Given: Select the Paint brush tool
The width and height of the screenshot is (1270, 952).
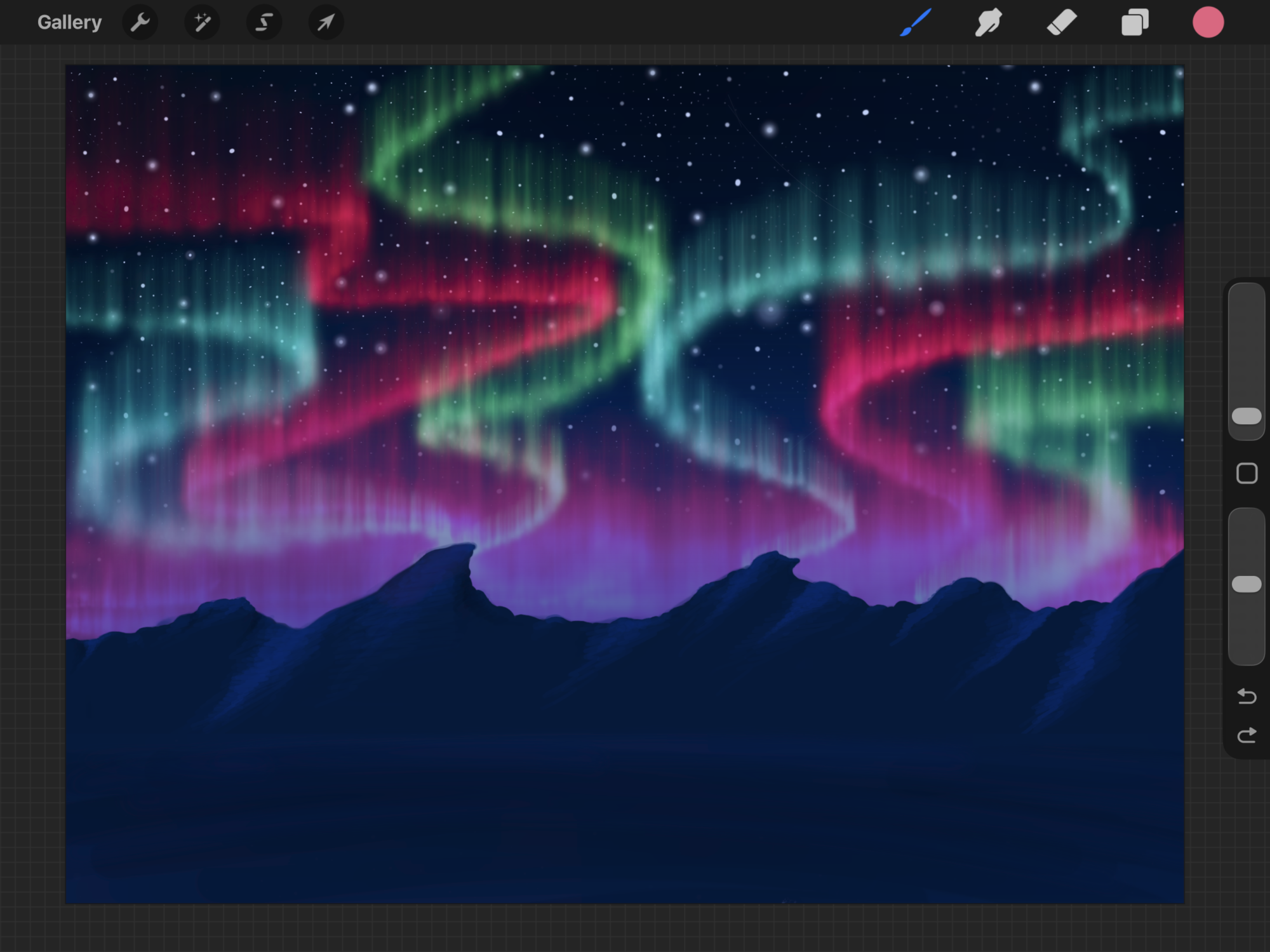Looking at the screenshot, I should coord(916,23).
